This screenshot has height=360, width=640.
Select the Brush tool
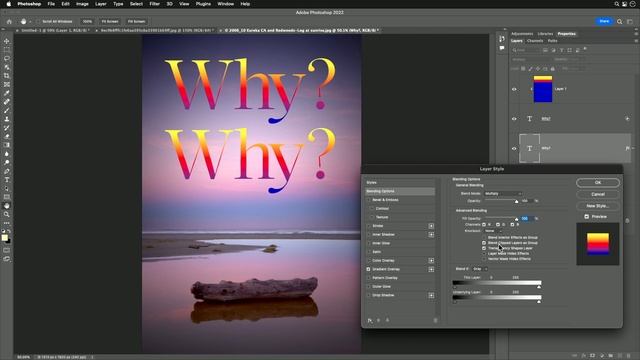click(7, 110)
